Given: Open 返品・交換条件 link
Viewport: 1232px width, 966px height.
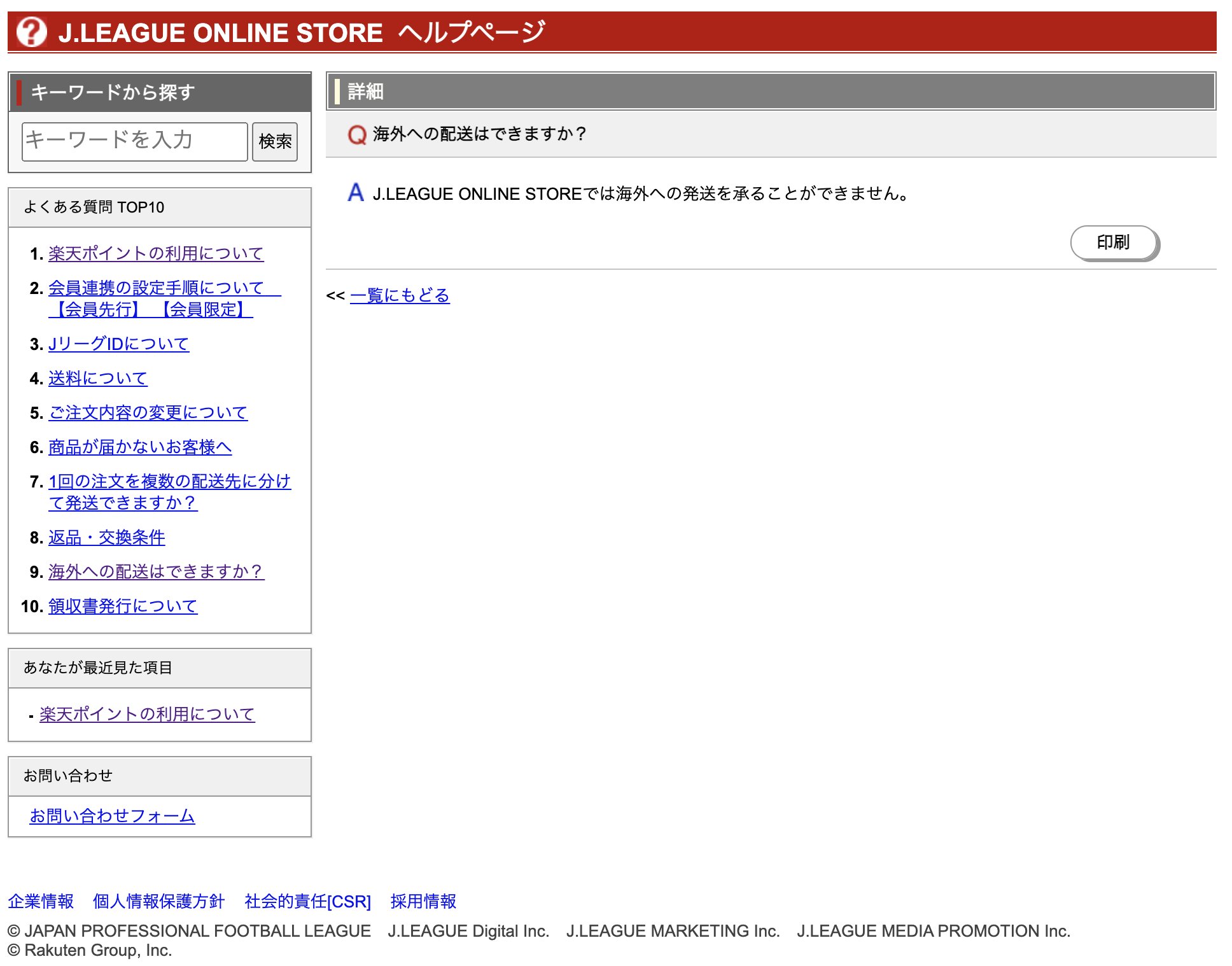Looking at the screenshot, I should pos(107,537).
